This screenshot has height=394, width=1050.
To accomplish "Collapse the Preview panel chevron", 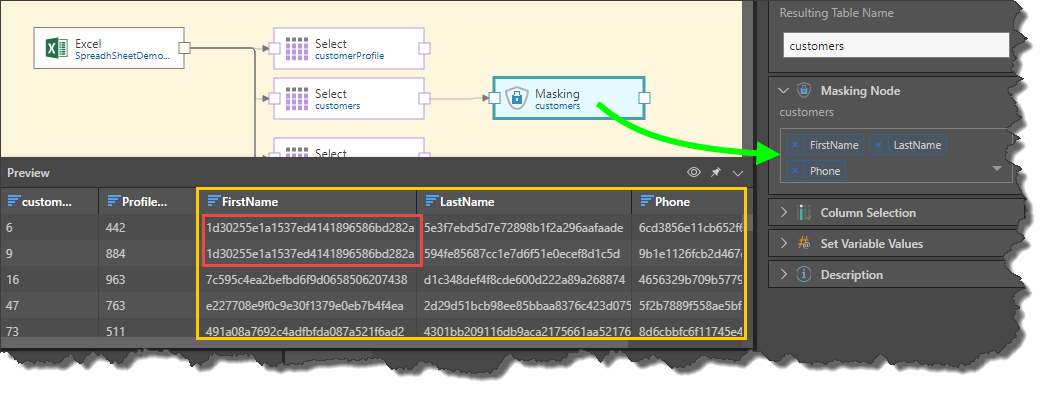I will point(738,173).
